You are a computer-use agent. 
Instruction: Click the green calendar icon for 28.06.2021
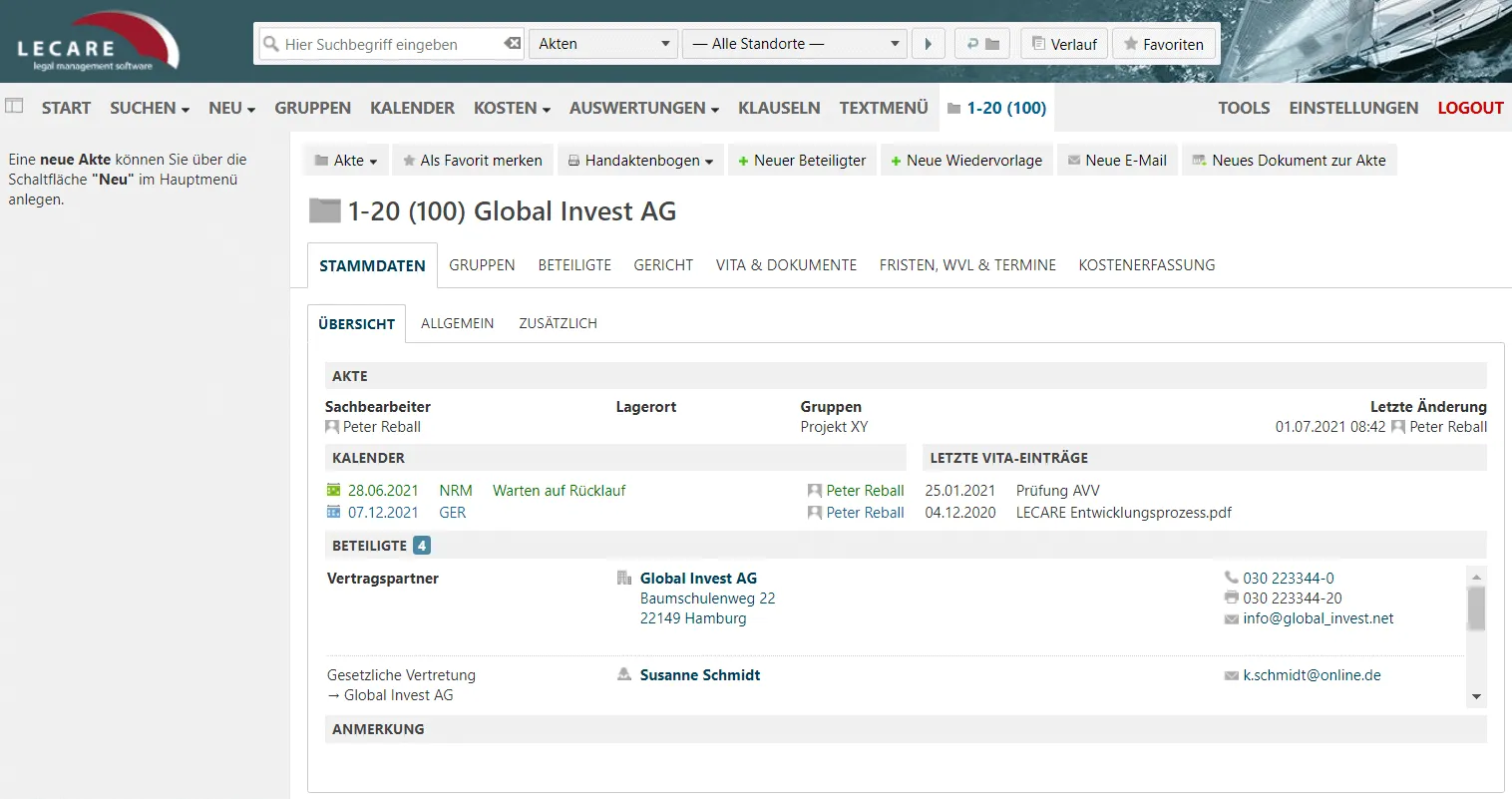(x=334, y=490)
